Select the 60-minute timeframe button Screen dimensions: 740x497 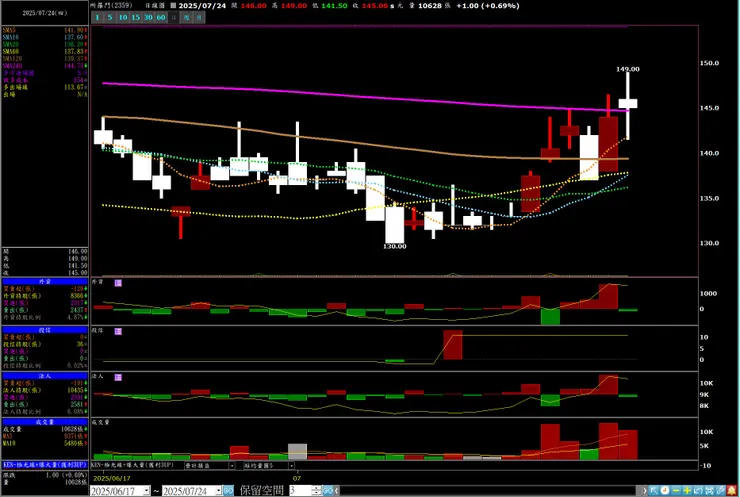(161, 17)
